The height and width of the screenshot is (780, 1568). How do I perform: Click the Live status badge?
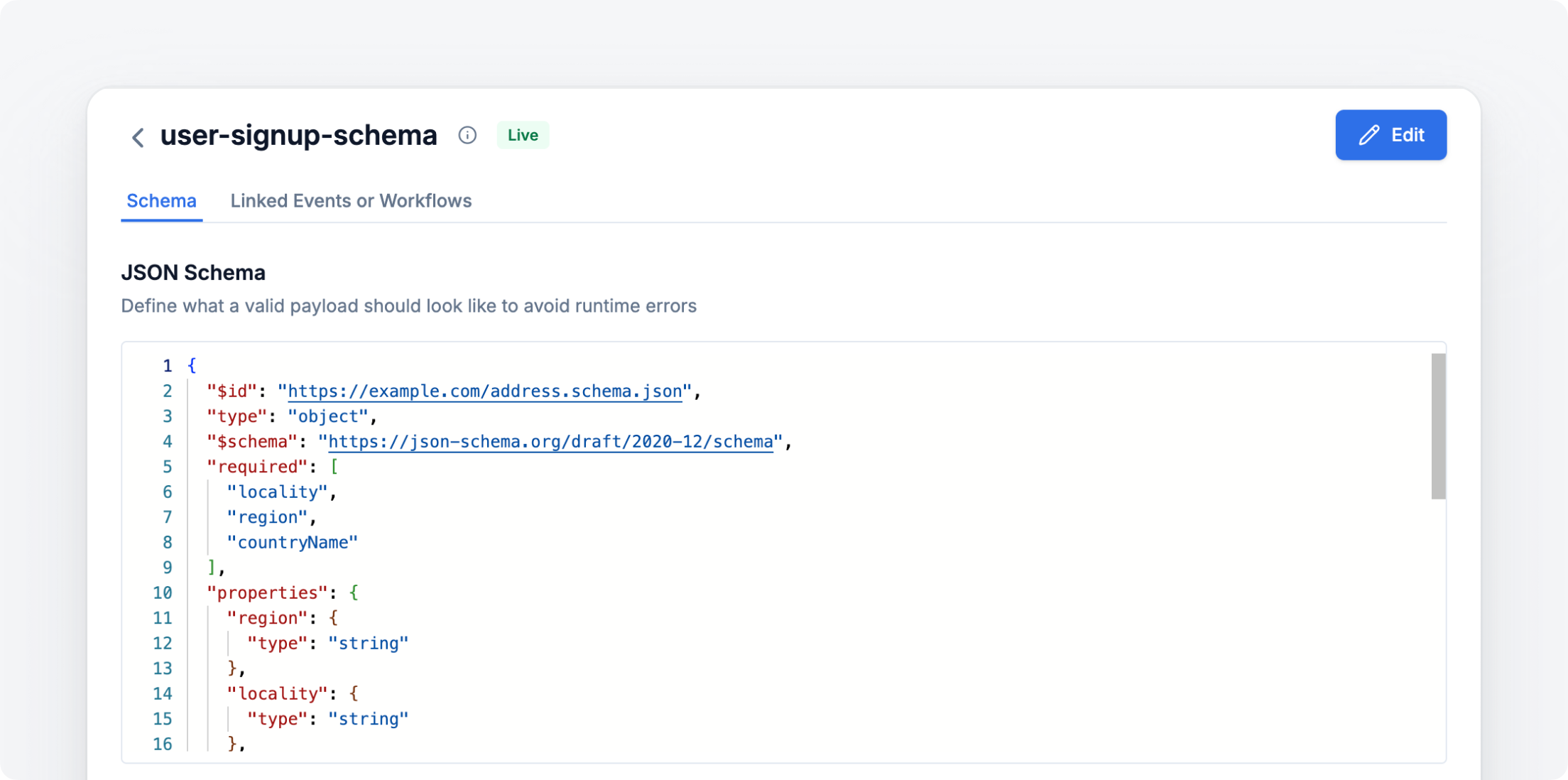[523, 135]
